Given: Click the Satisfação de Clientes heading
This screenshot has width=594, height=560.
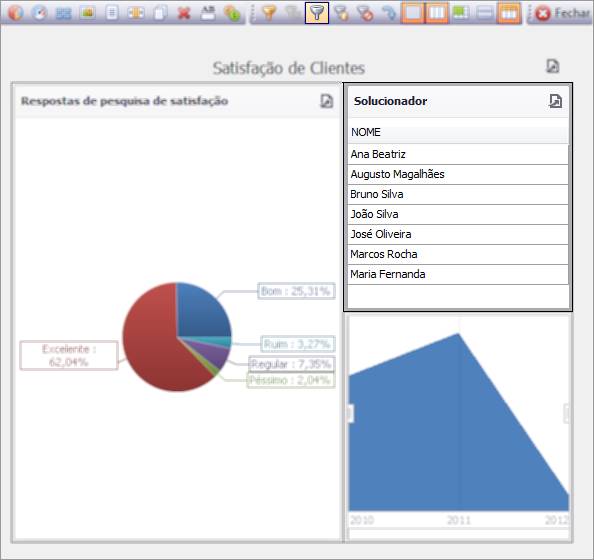Looking at the screenshot, I should point(289,68).
